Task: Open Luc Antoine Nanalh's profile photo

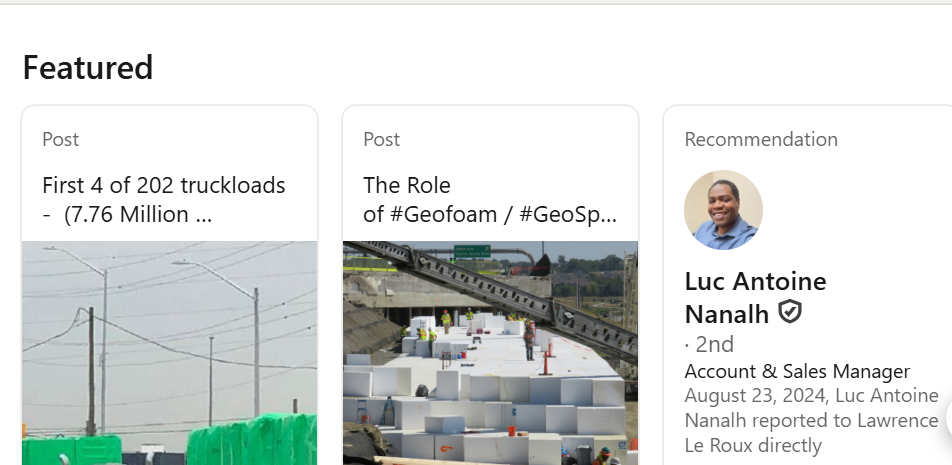Action: coord(723,210)
